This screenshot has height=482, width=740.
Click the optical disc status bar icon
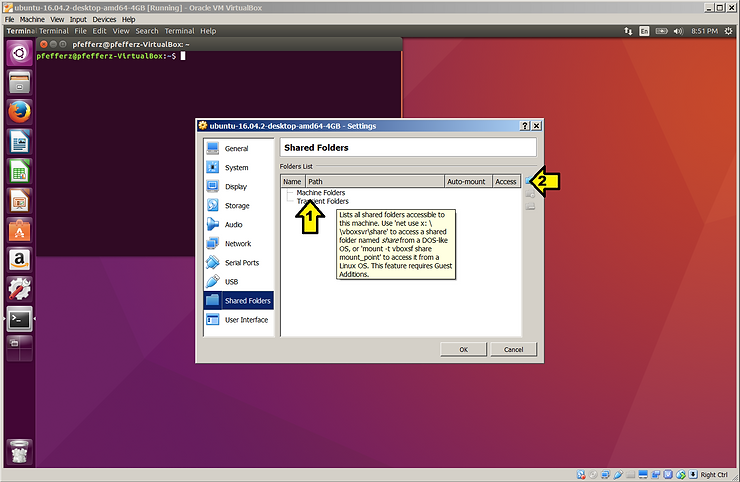click(x=593, y=474)
